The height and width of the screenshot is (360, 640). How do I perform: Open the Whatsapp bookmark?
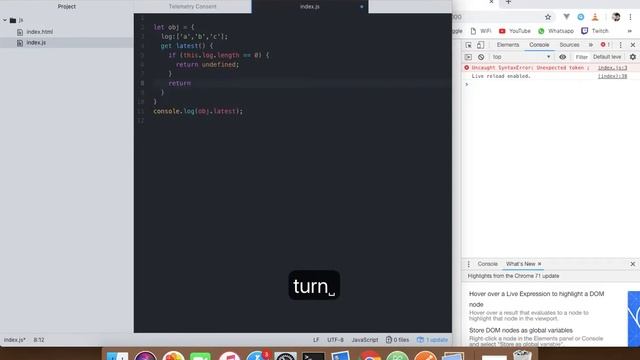coord(556,31)
